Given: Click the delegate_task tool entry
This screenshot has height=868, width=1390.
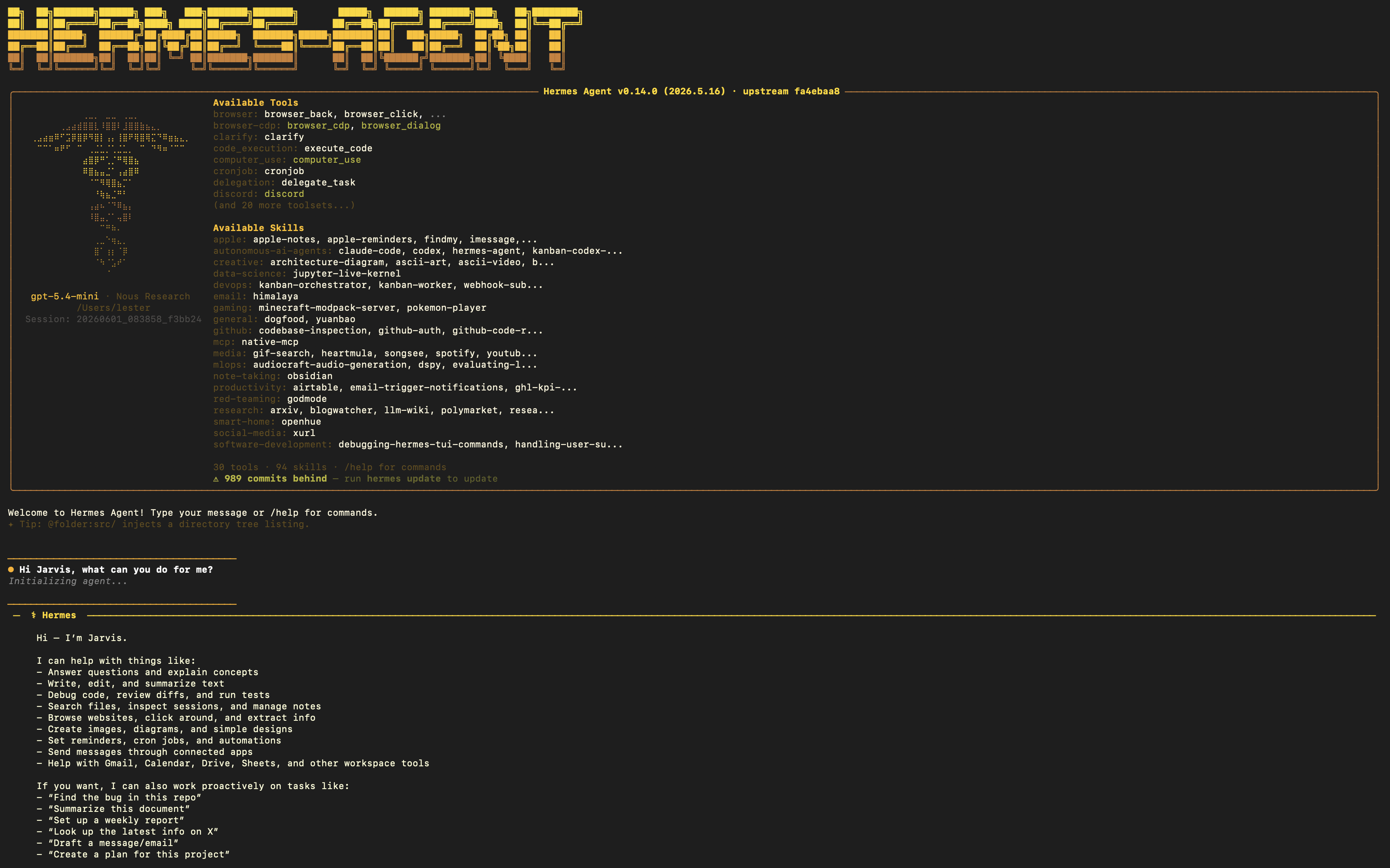Looking at the screenshot, I should [319, 183].
